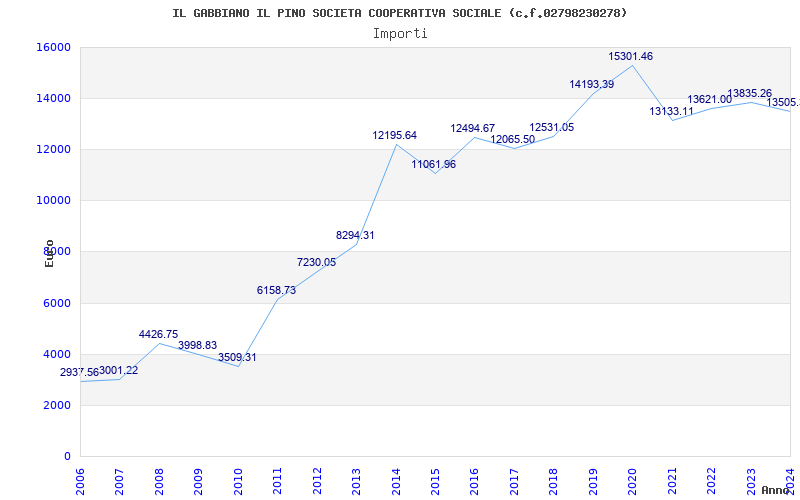Viewport: 800px width, 500px height.
Task: Select the peak data label 15301.46
Action: 631,56
